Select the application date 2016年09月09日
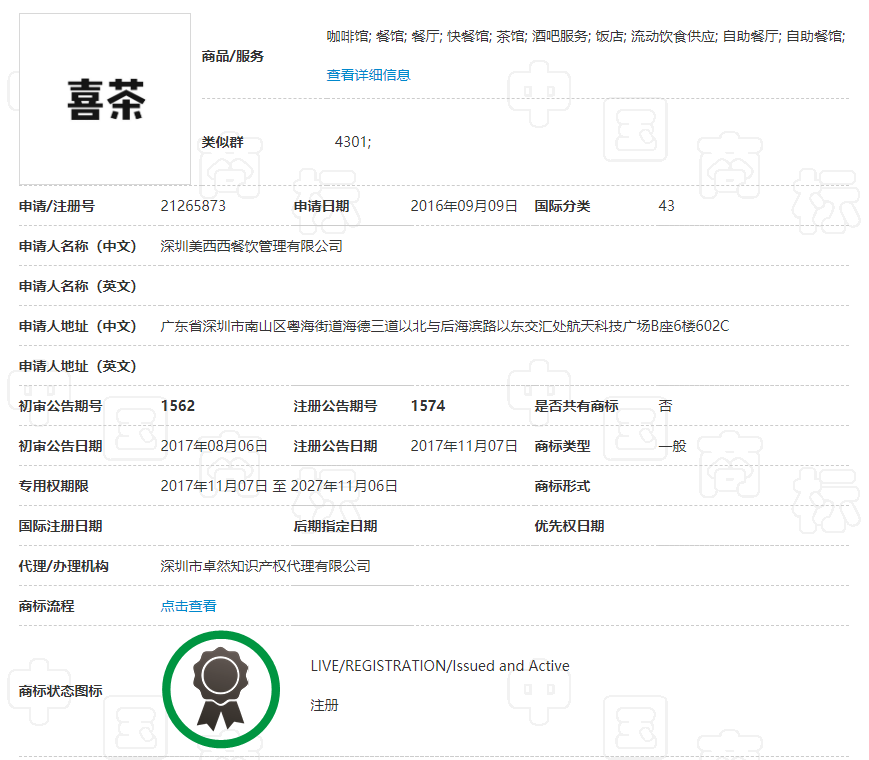The width and height of the screenshot is (869, 760). pyautogui.click(x=464, y=206)
